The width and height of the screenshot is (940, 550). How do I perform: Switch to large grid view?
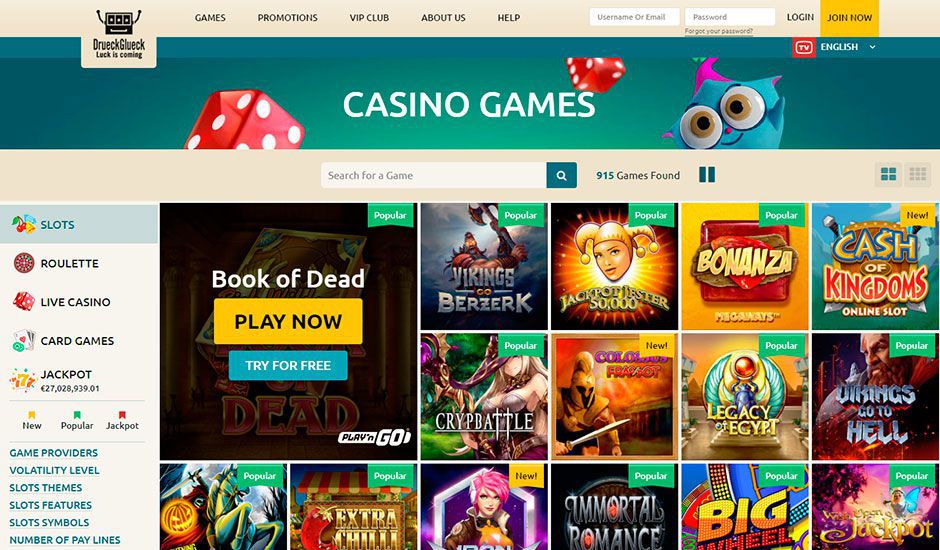[888, 175]
